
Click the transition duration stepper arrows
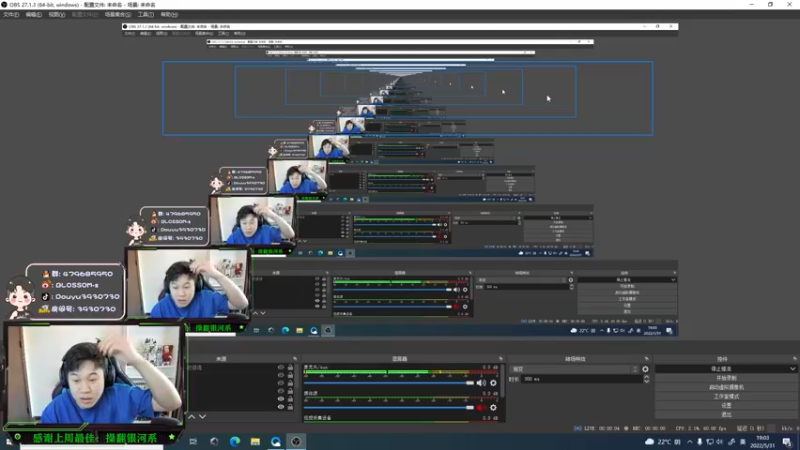646,379
